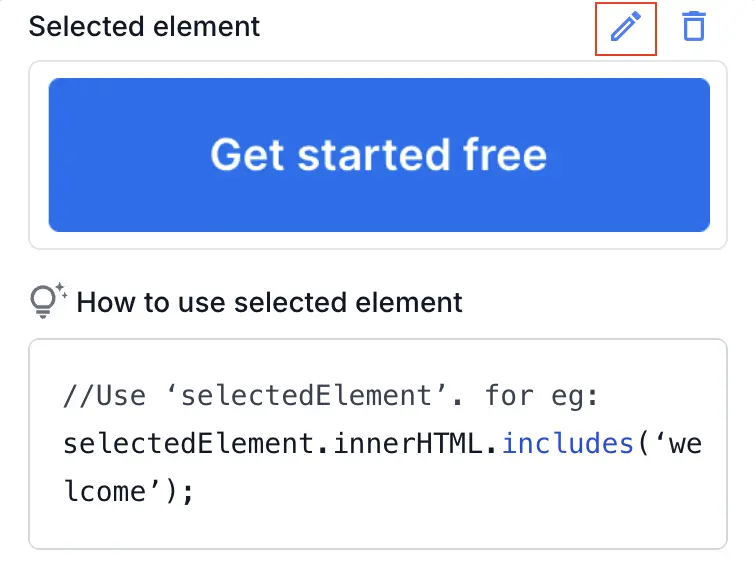This screenshot has width=754, height=562.
Task: Click the 'includes' keyword in code
Action: (x=567, y=443)
